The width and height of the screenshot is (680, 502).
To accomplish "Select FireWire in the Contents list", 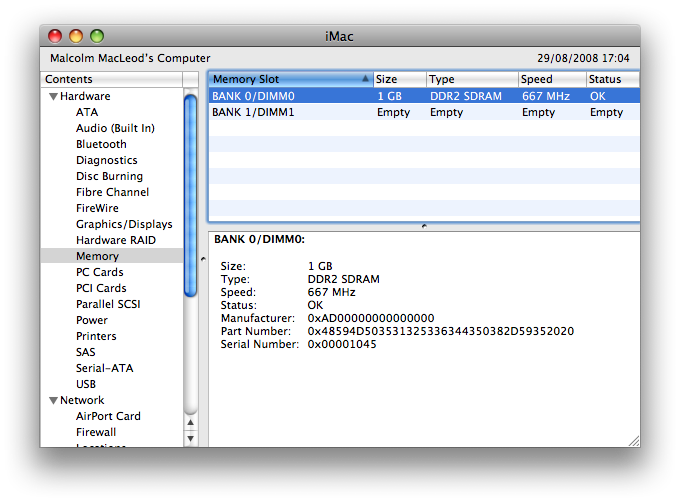I will (x=97, y=208).
